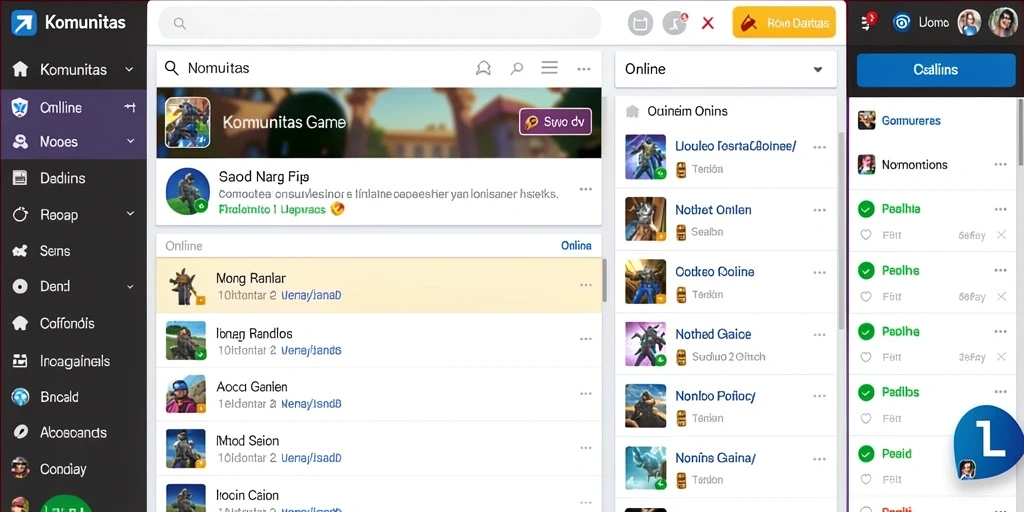The image size is (1024, 512).
Task: Click the Komunitas home icon in sidebar
Action: 21,69
